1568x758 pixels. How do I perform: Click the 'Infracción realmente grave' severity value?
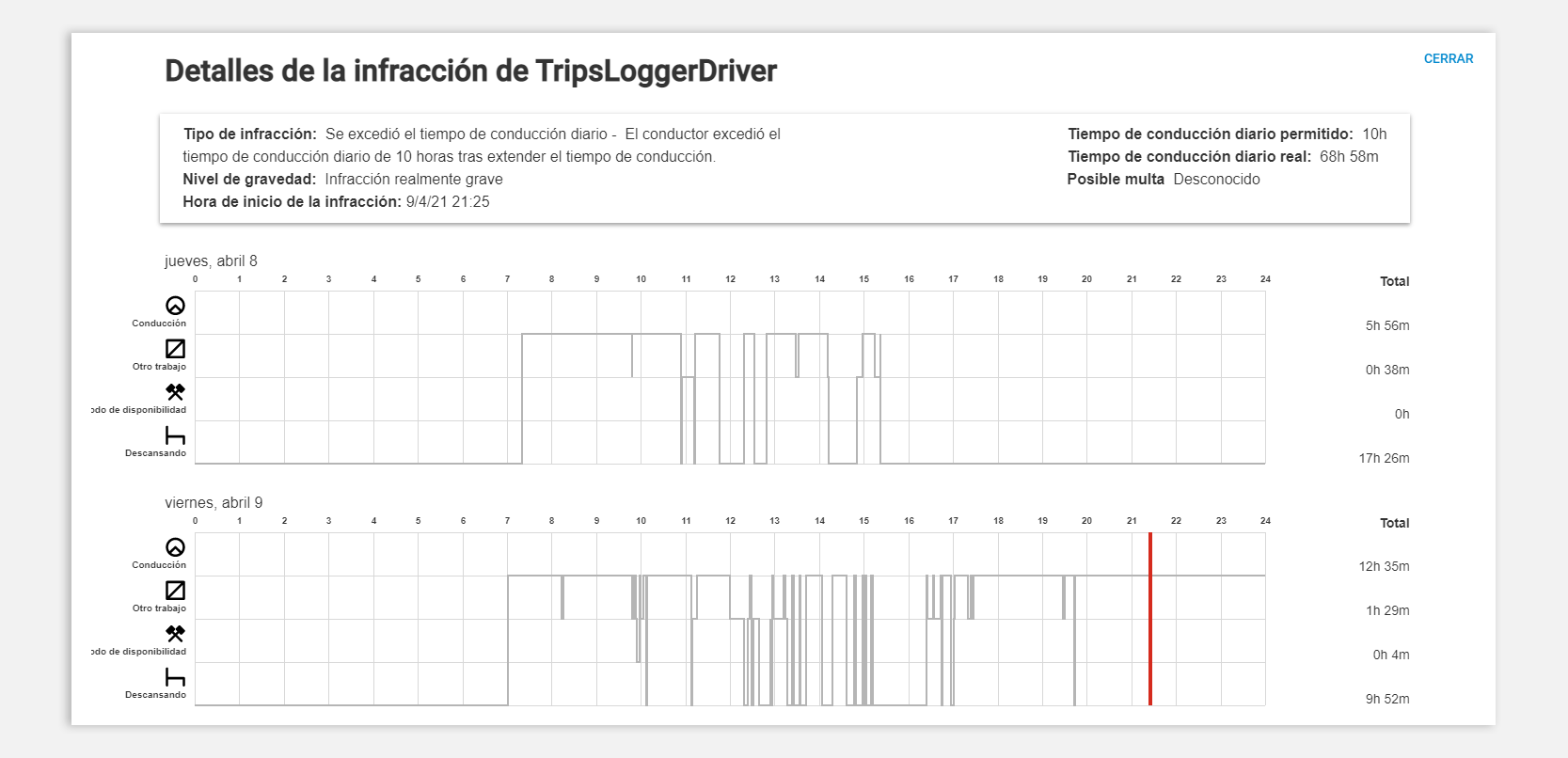414,180
